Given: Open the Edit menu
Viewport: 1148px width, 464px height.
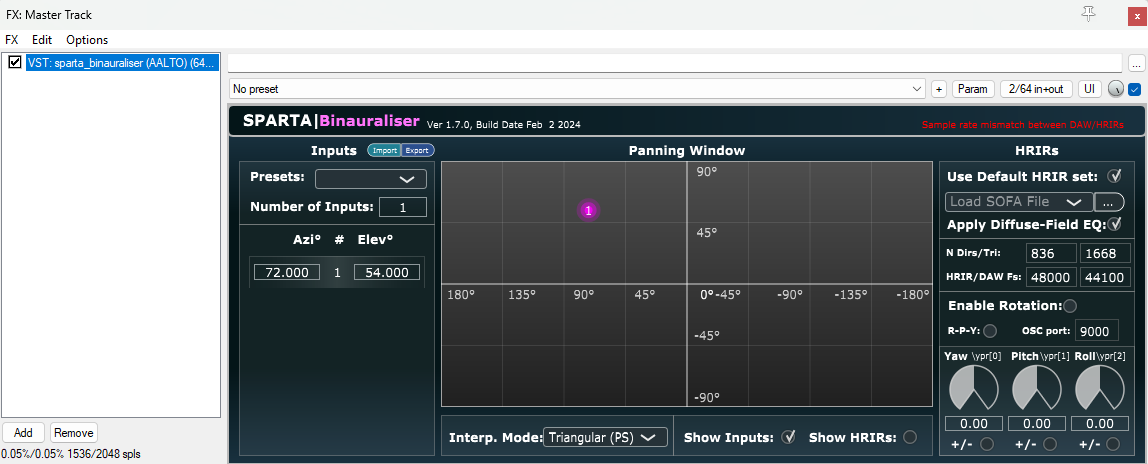Looking at the screenshot, I should pos(42,40).
